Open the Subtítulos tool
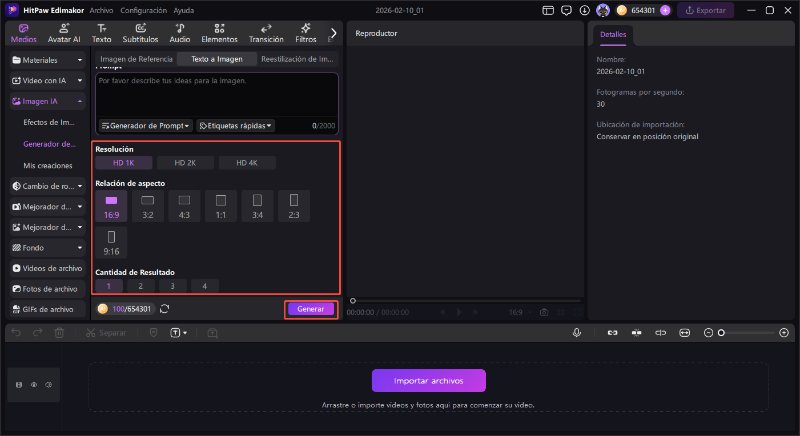 click(140, 33)
